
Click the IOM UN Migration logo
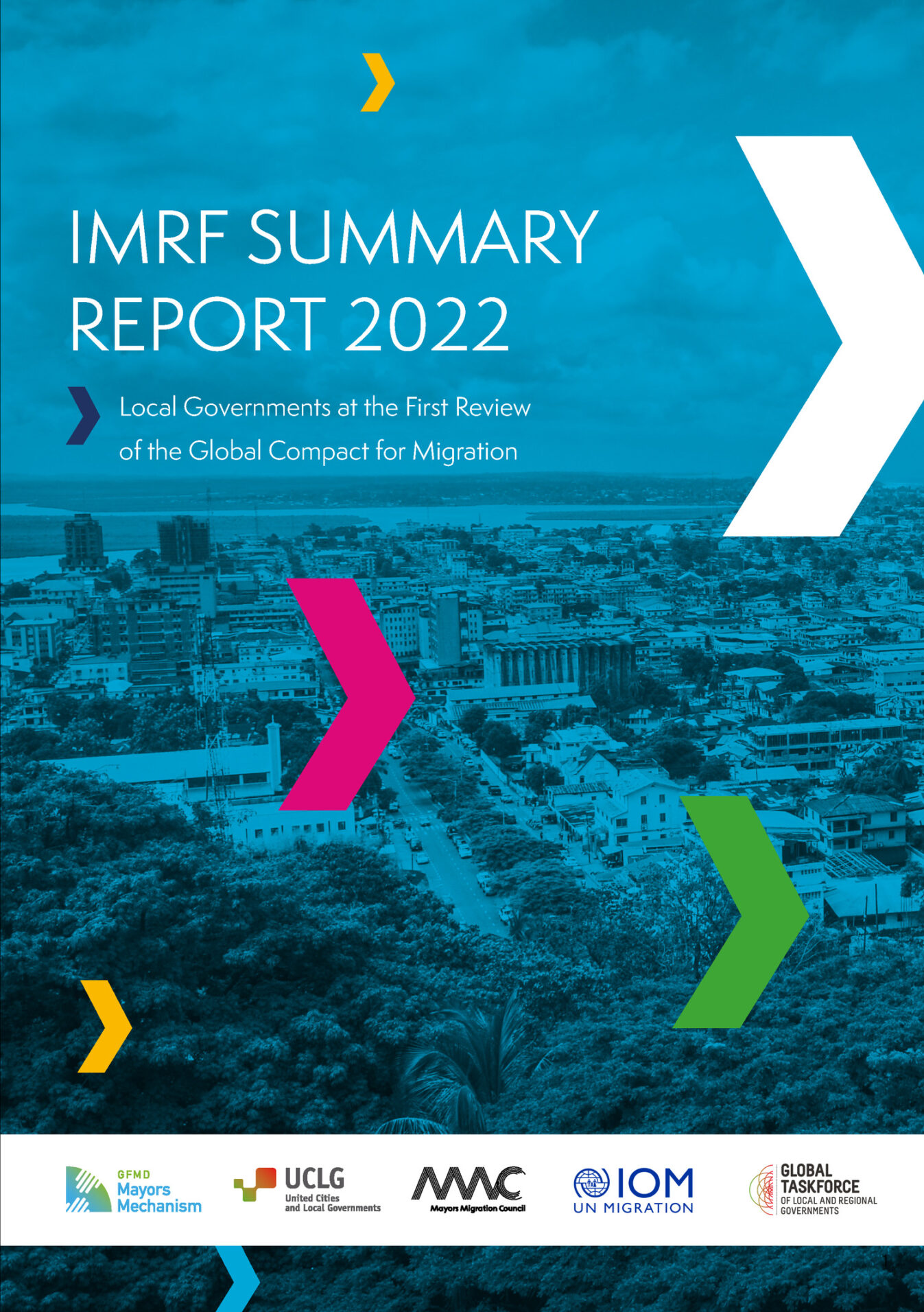coord(633,1190)
